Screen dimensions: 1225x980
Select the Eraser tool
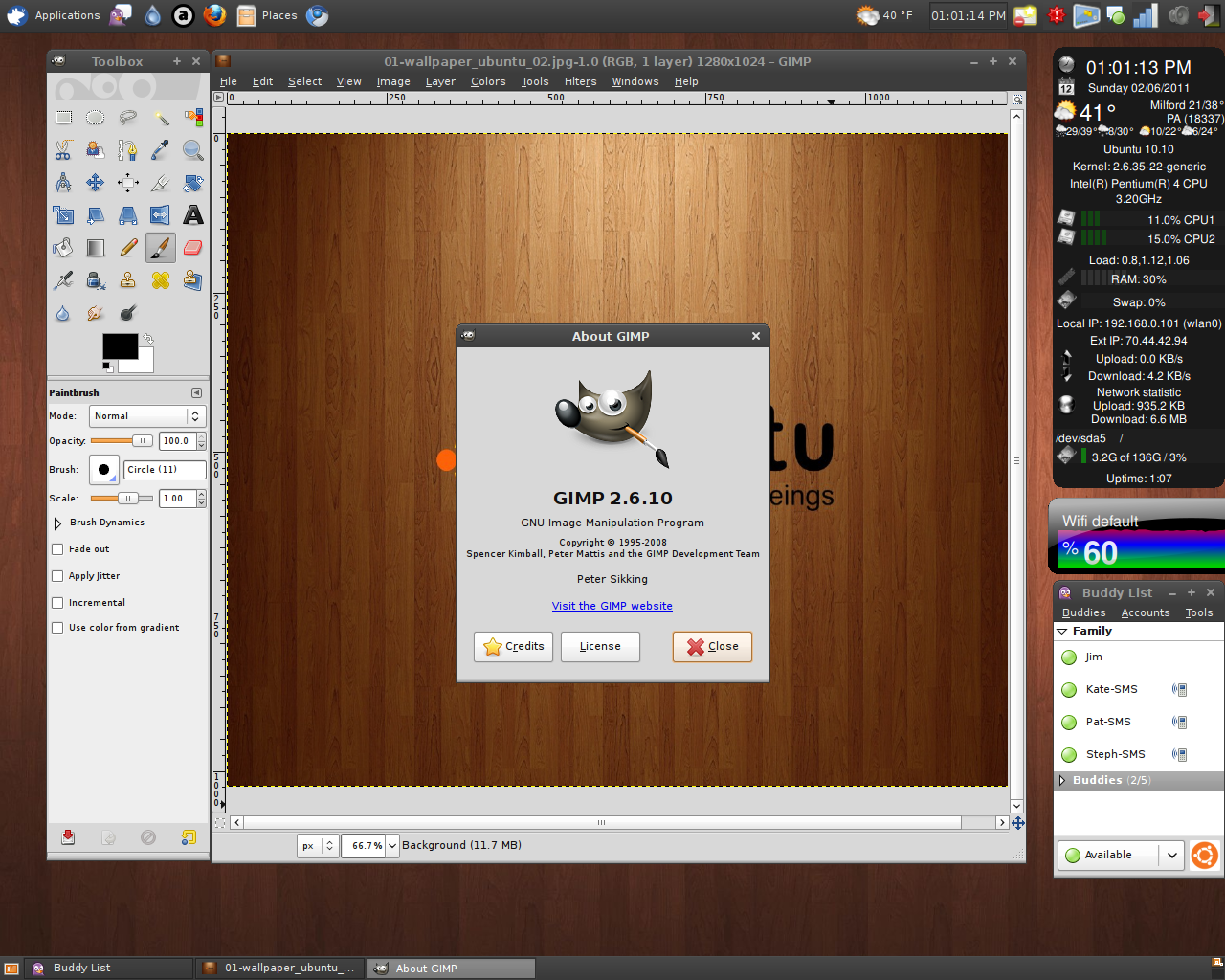193,248
